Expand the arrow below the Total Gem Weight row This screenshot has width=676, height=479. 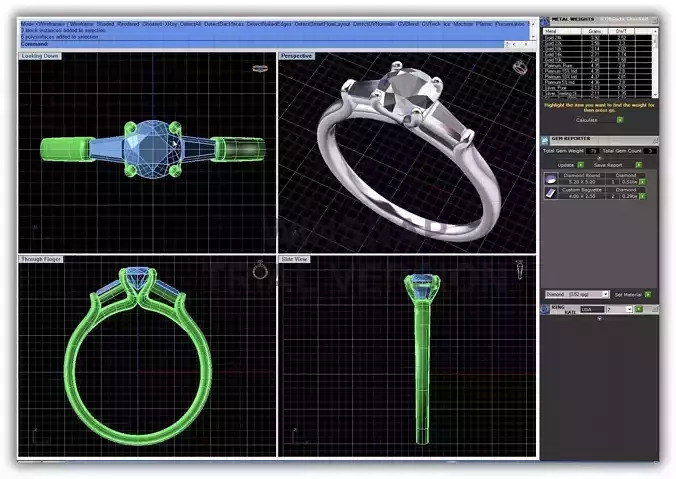click(599, 158)
